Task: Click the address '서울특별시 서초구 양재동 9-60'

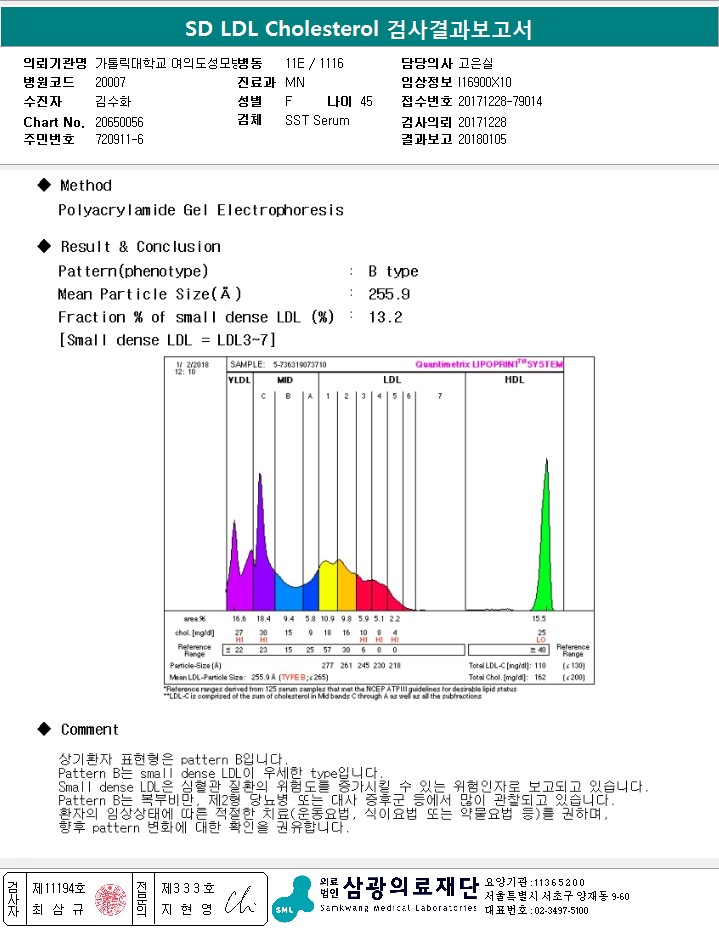Action: [557, 896]
